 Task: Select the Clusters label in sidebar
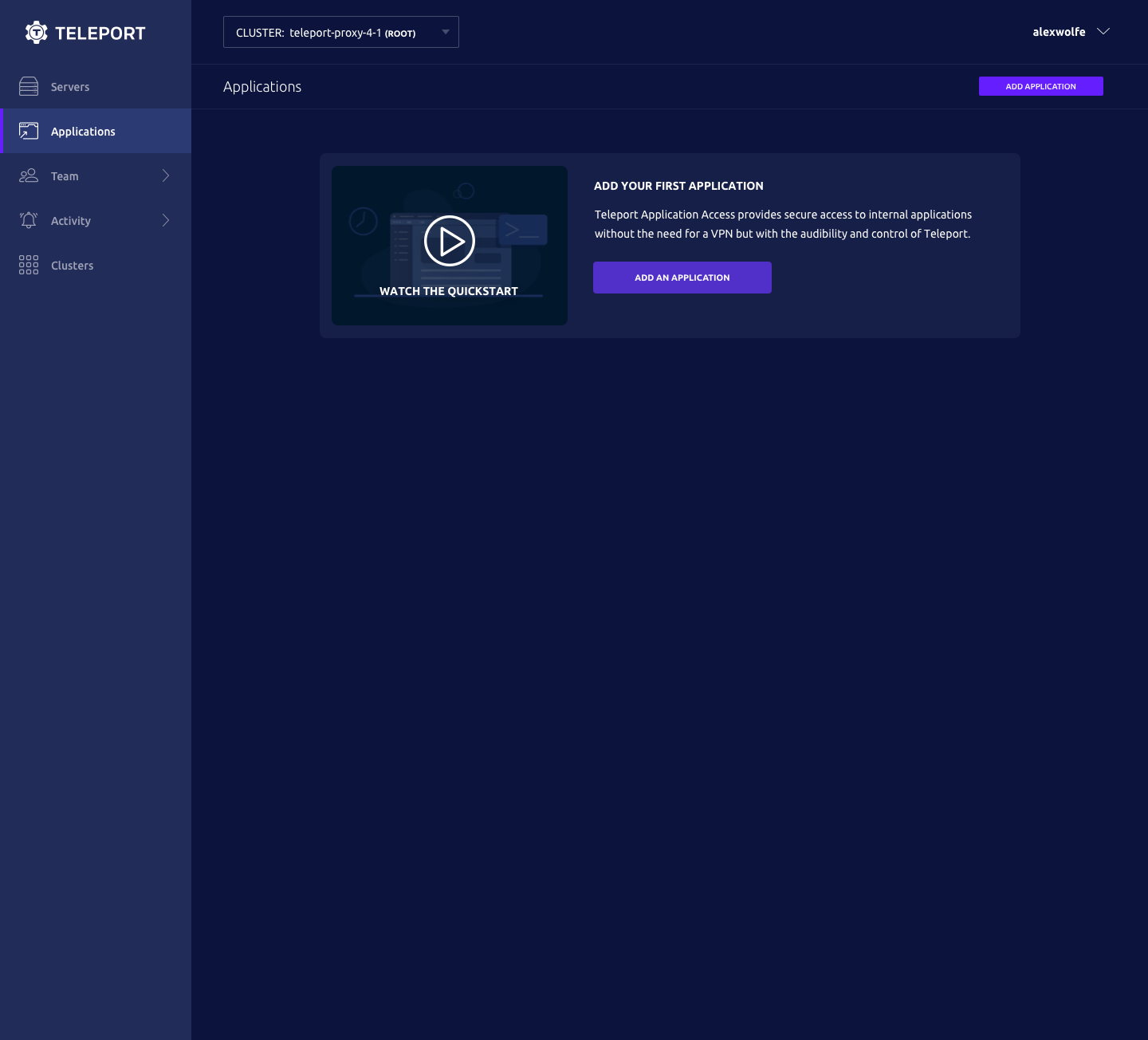(x=72, y=266)
